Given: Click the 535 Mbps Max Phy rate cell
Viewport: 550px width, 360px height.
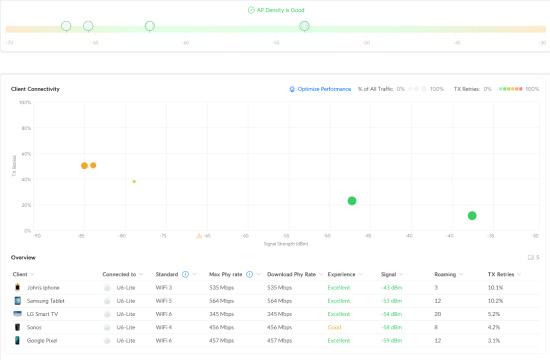Looking at the screenshot, I should point(221,288).
